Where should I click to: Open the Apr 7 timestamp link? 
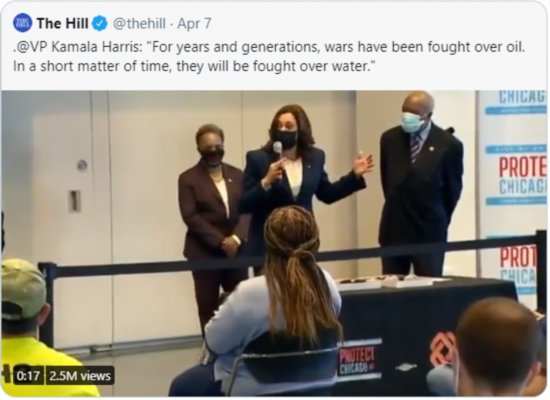[194, 24]
